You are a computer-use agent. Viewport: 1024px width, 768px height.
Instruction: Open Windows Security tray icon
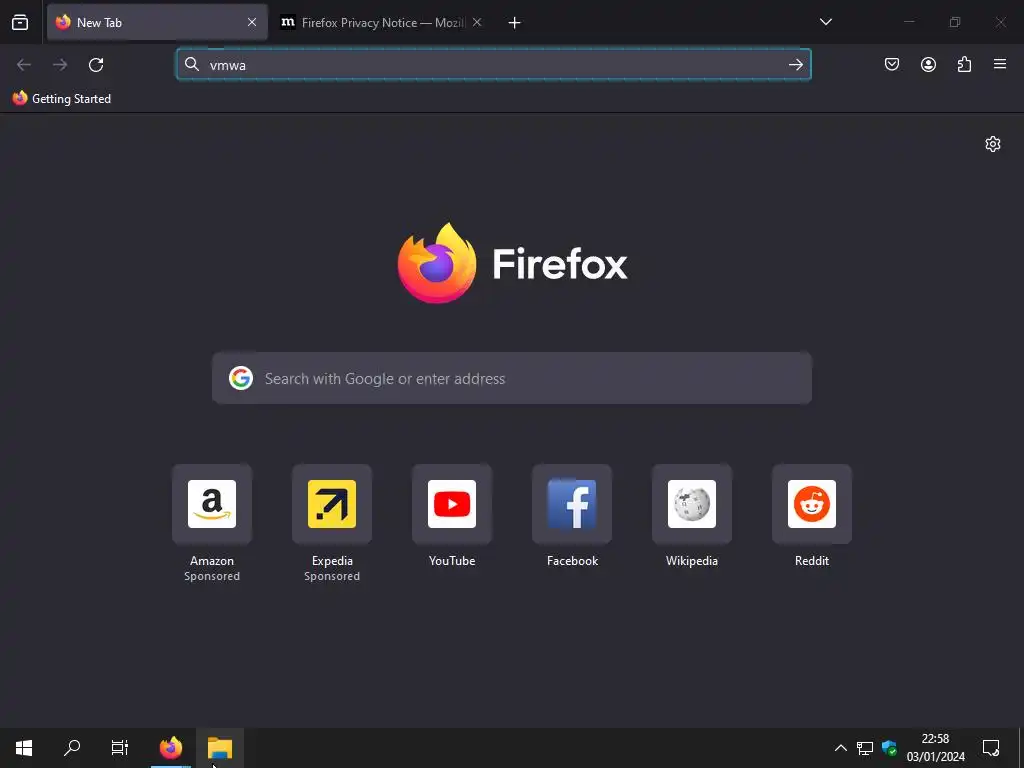point(889,748)
